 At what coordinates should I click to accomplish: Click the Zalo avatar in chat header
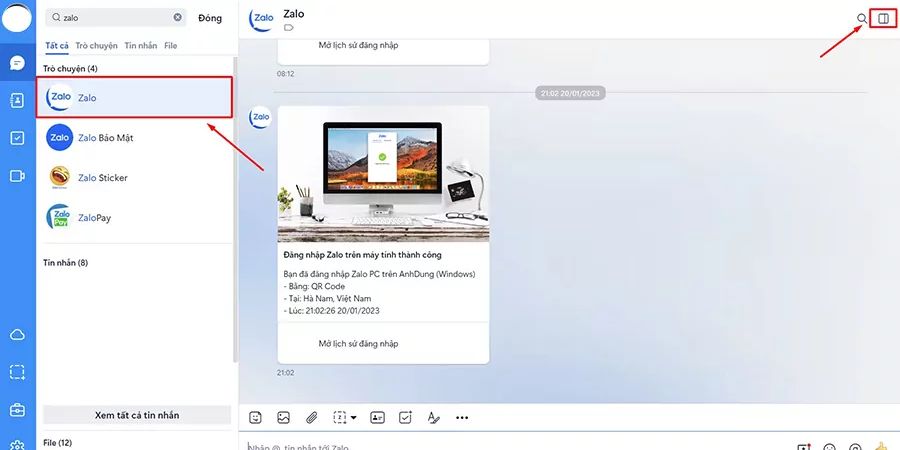(261, 20)
